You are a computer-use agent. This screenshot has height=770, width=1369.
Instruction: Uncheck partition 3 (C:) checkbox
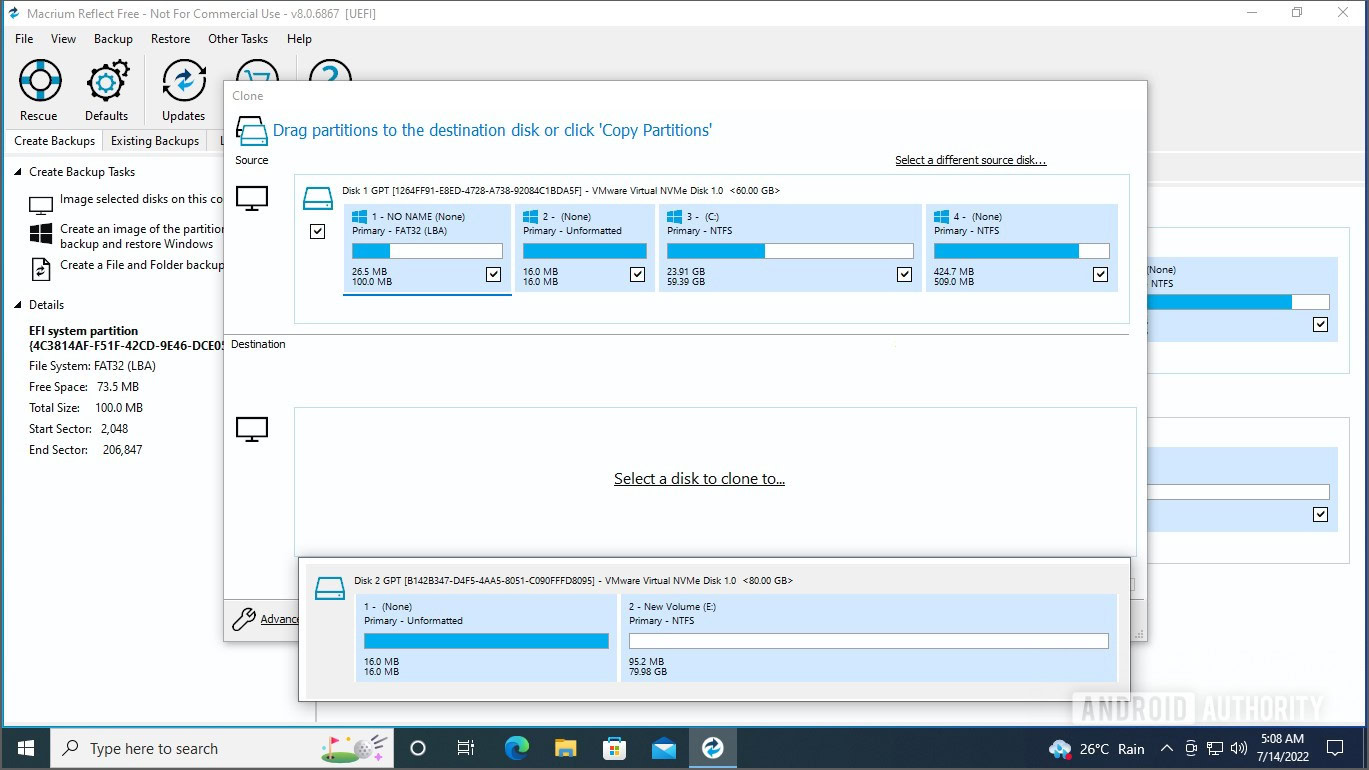click(x=904, y=274)
